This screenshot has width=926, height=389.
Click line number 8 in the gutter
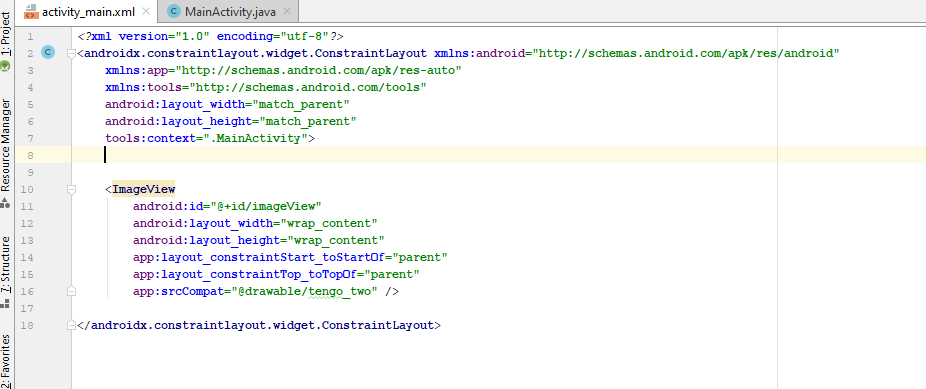31,155
